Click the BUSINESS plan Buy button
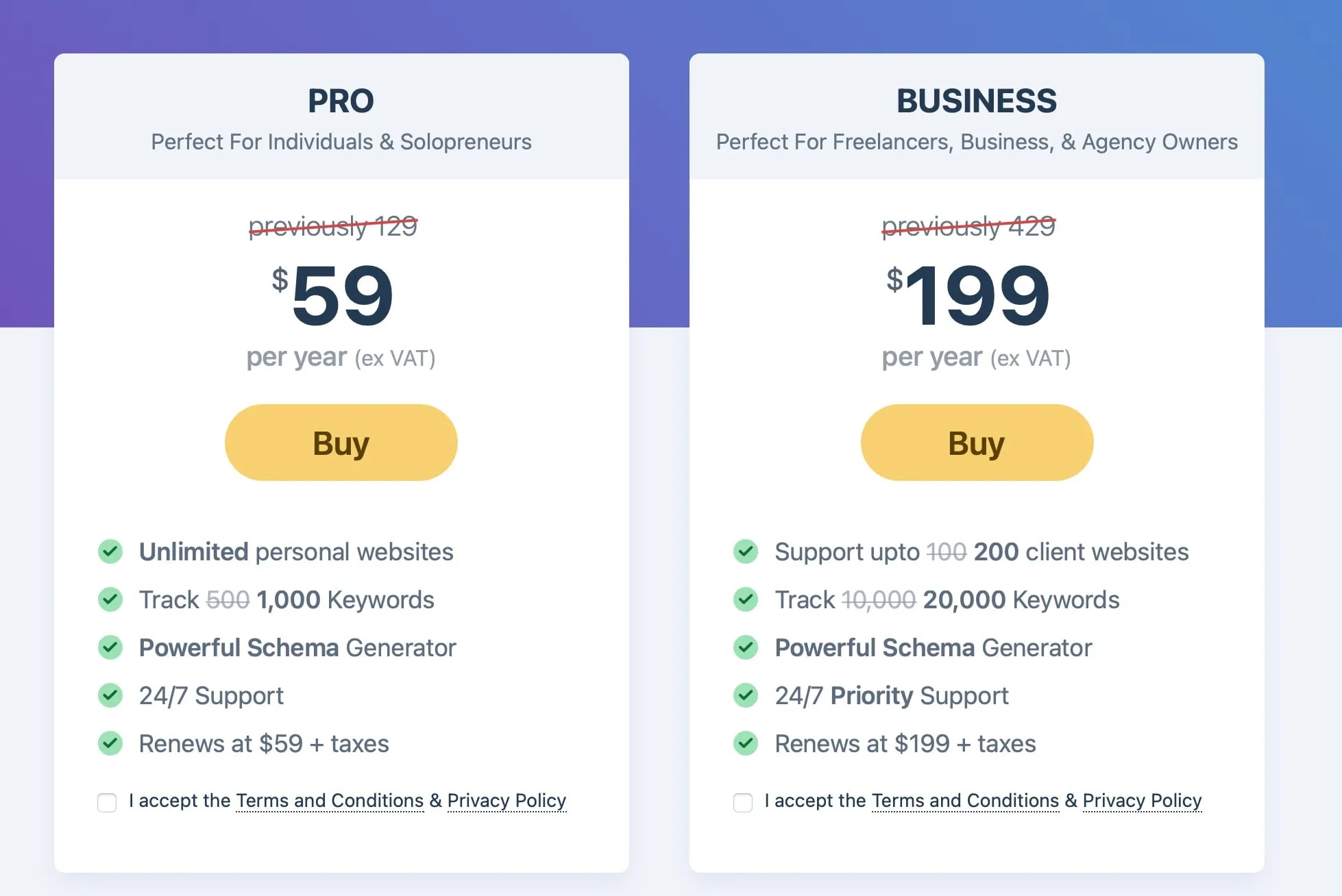The image size is (1342, 896). [977, 443]
